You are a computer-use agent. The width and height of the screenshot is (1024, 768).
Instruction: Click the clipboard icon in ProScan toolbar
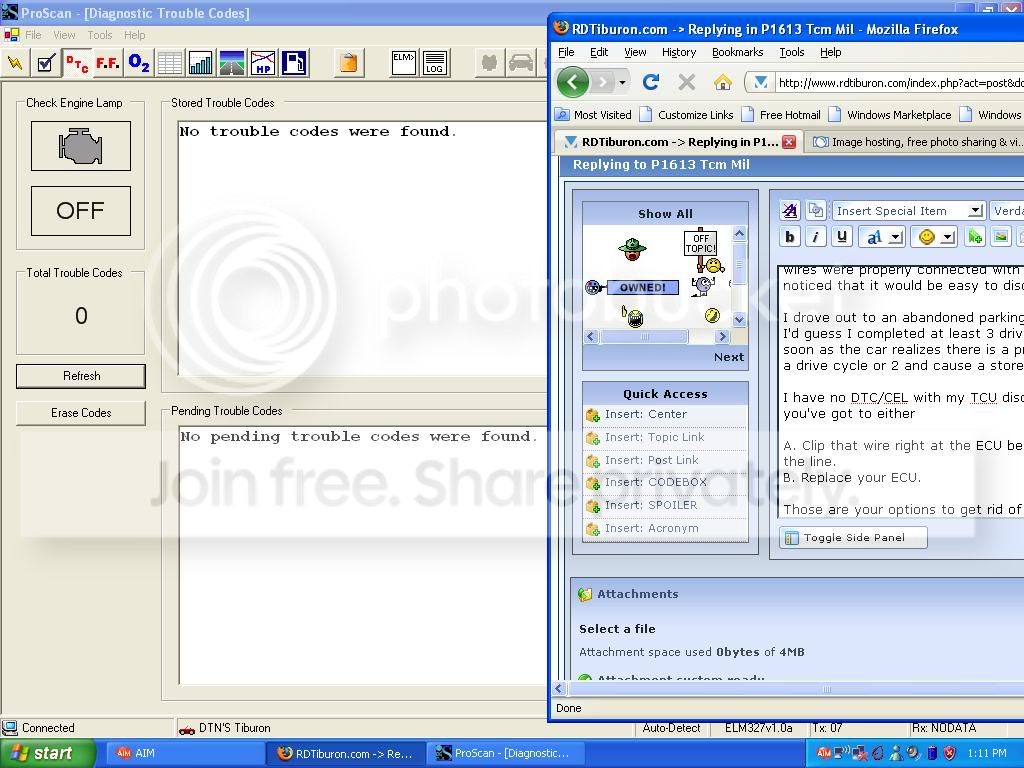[348, 64]
